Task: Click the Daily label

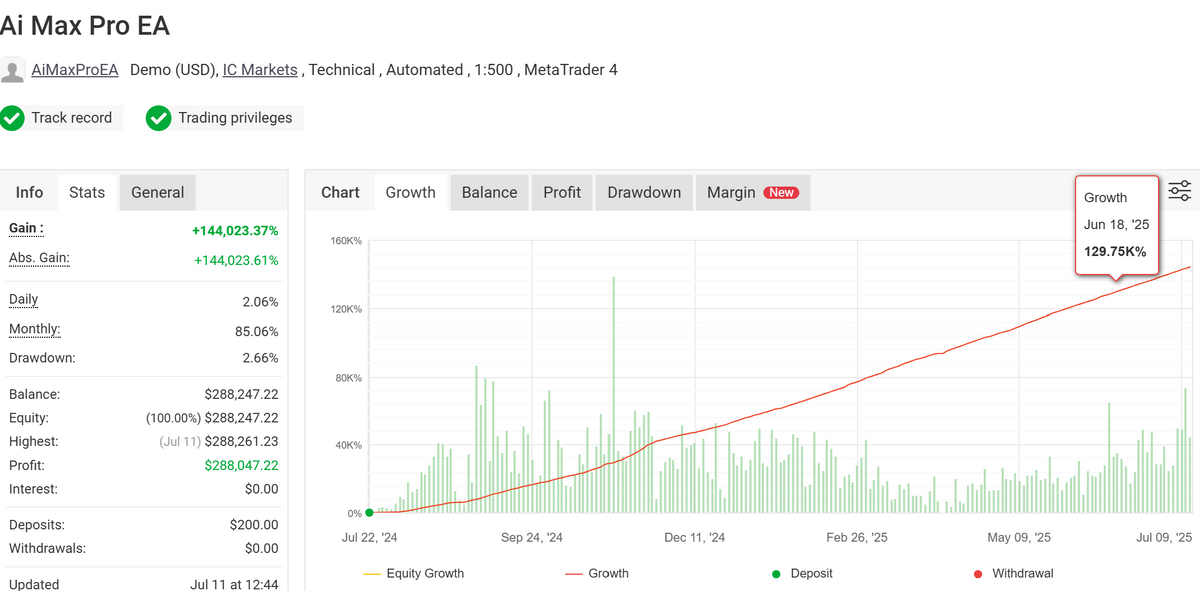Action: (23, 300)
